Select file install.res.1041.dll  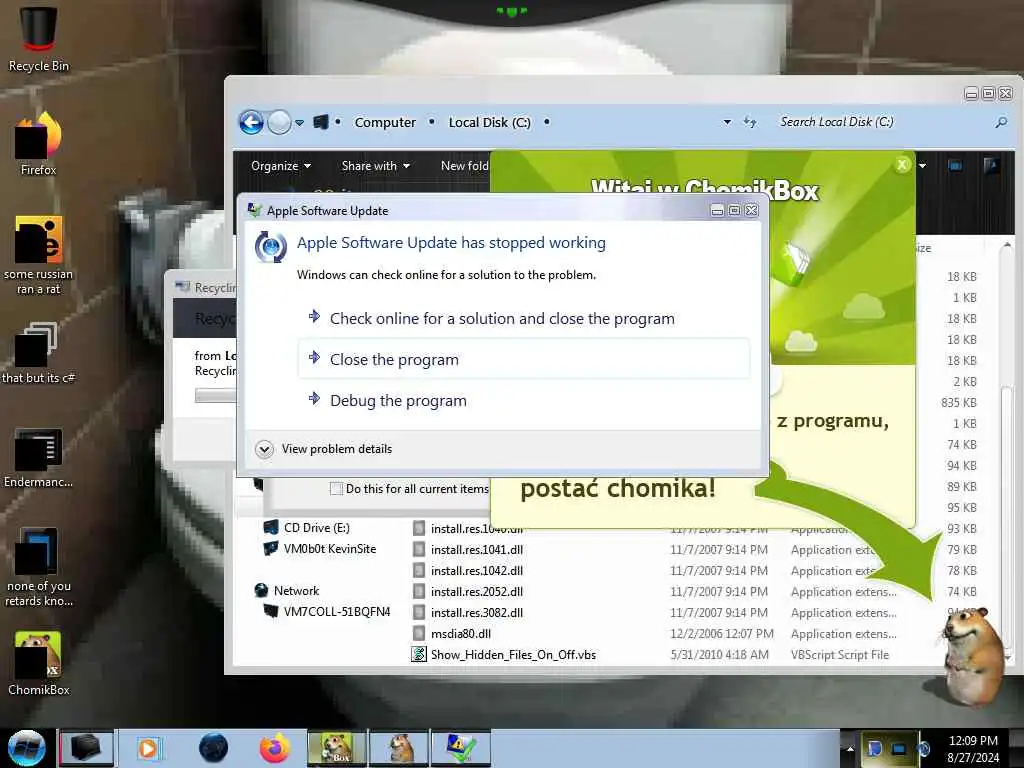tap(468, 550)
